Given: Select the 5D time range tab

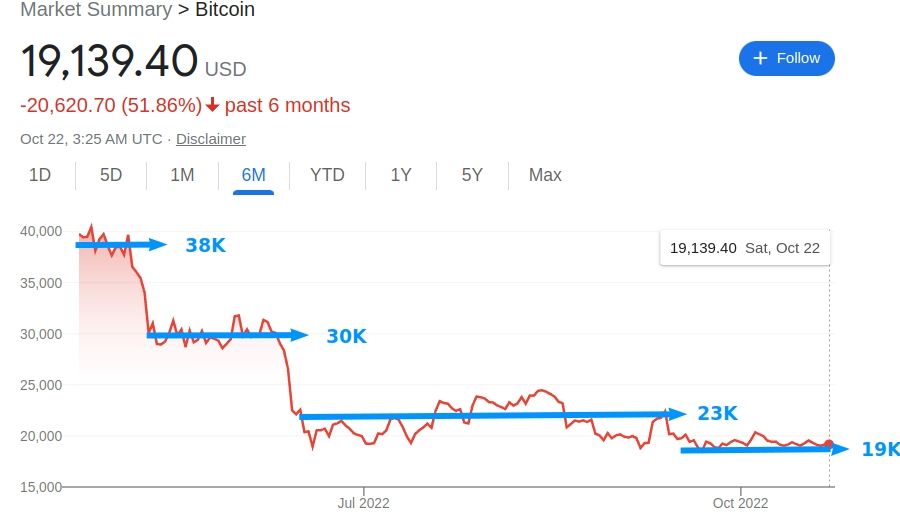Looking at the screenshot, I should [111, 175].
